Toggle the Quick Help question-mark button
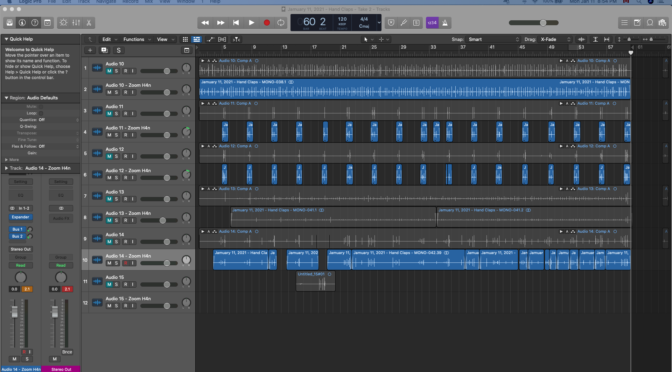672x372 pixels. coord(35,23)
